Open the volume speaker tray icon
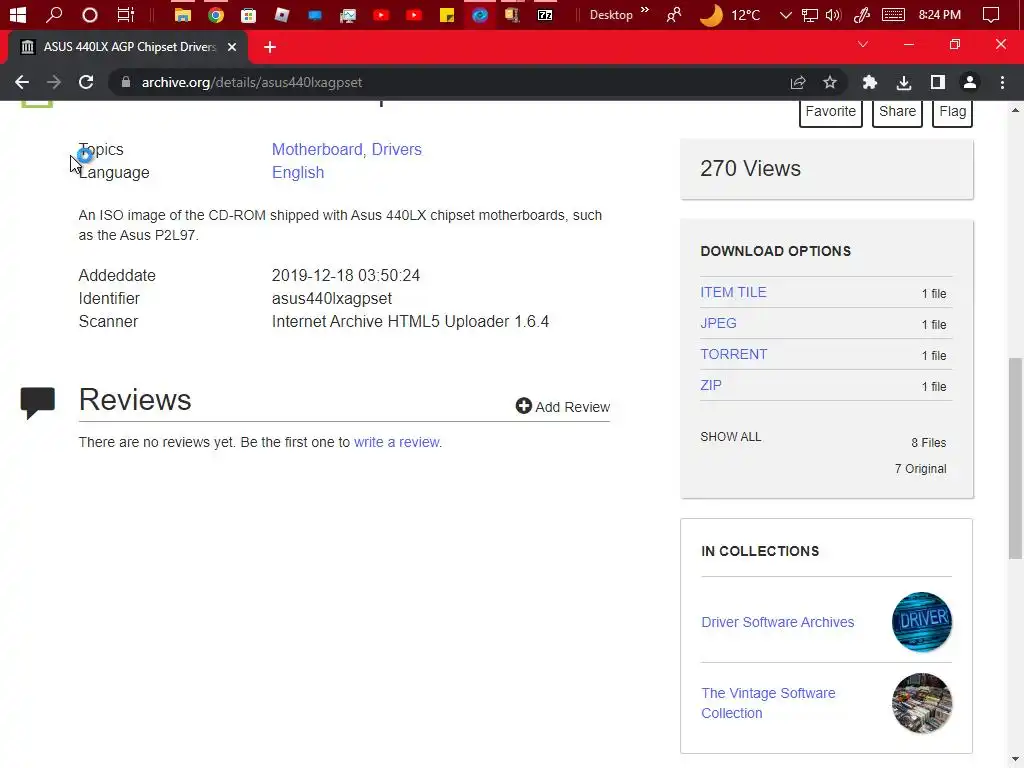1024x768 pixels. pos(833,14)
